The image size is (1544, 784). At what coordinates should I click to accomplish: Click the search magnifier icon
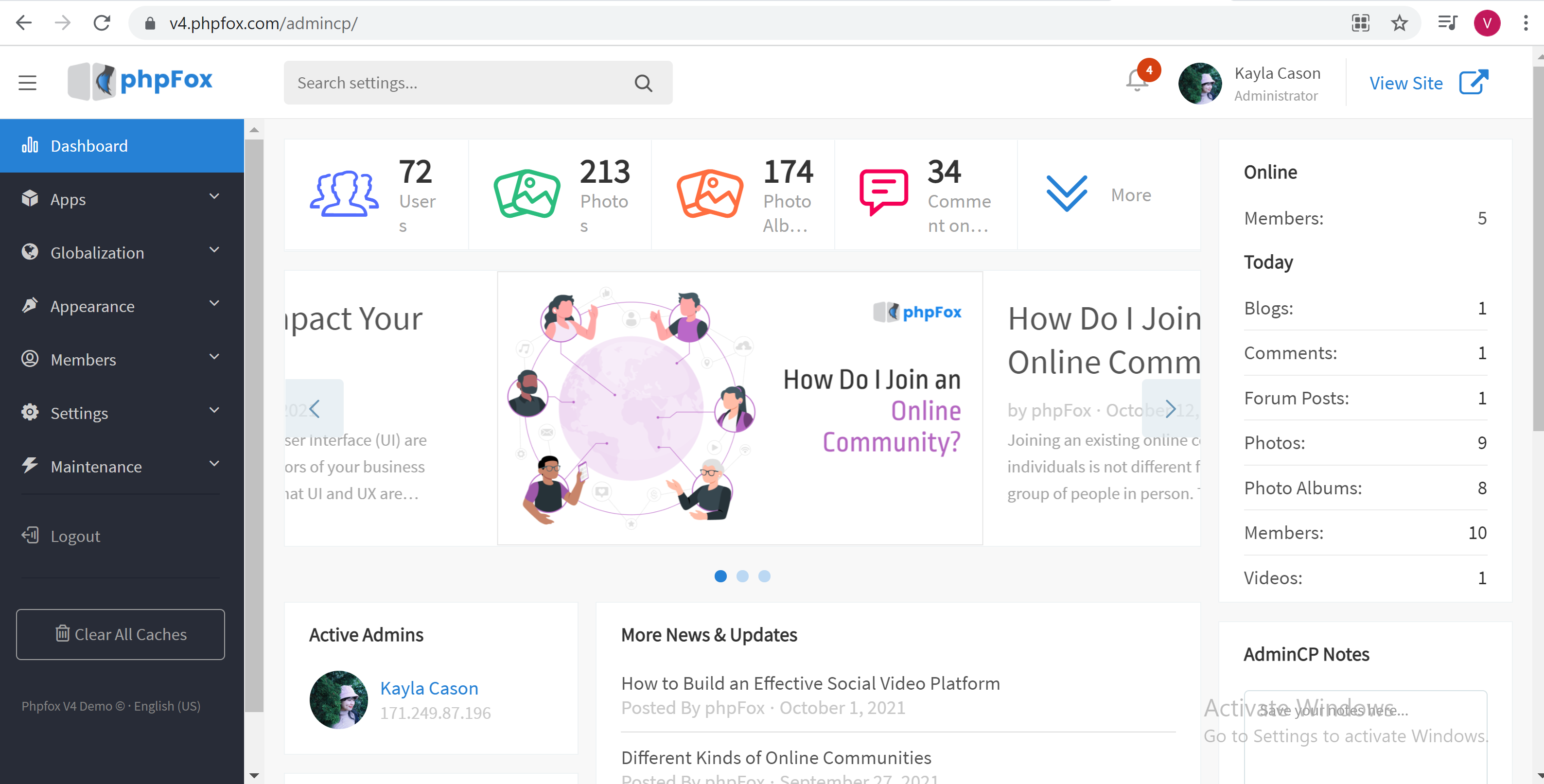[x=643, y=83]
